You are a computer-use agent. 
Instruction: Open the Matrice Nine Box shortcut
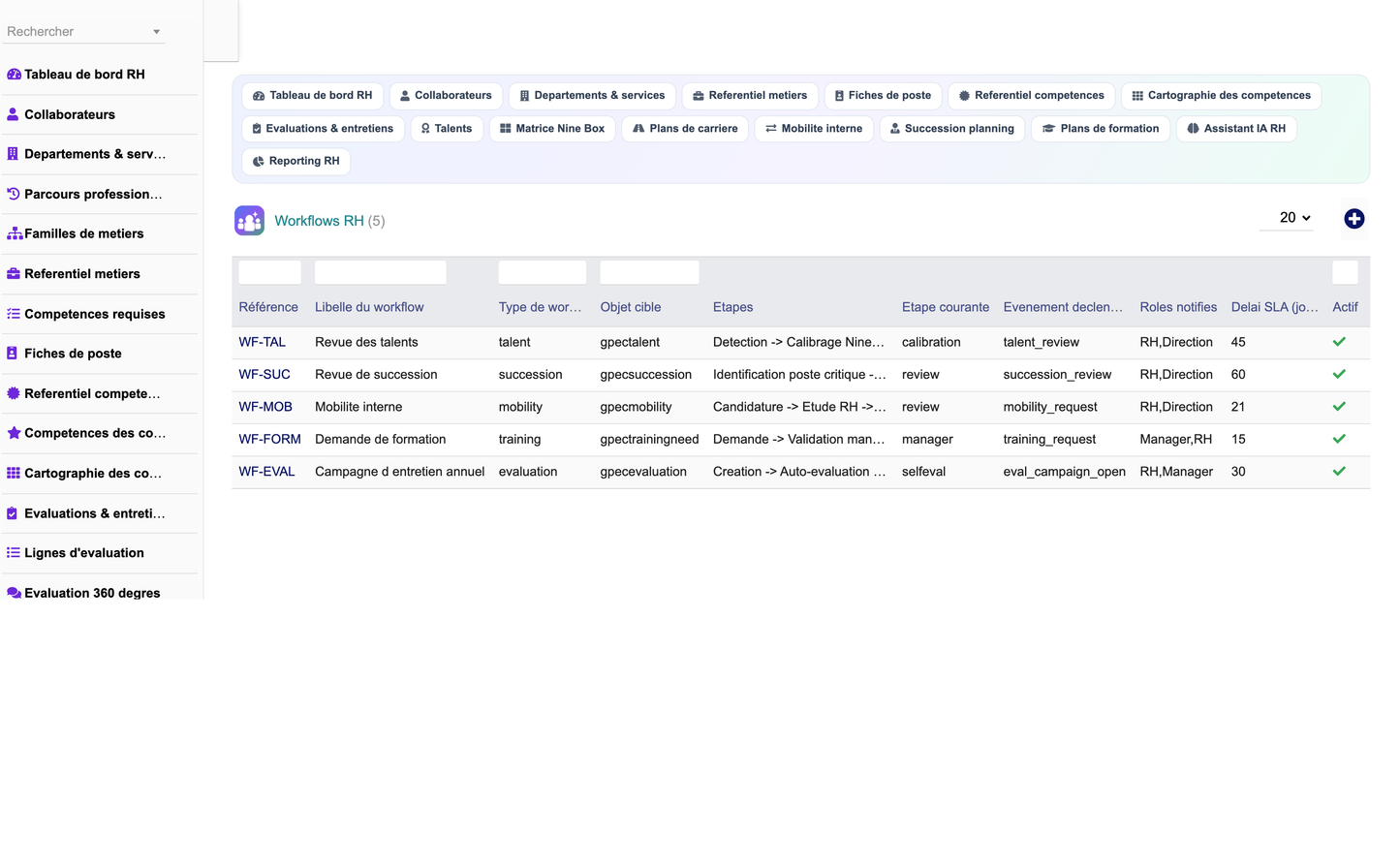552,129
